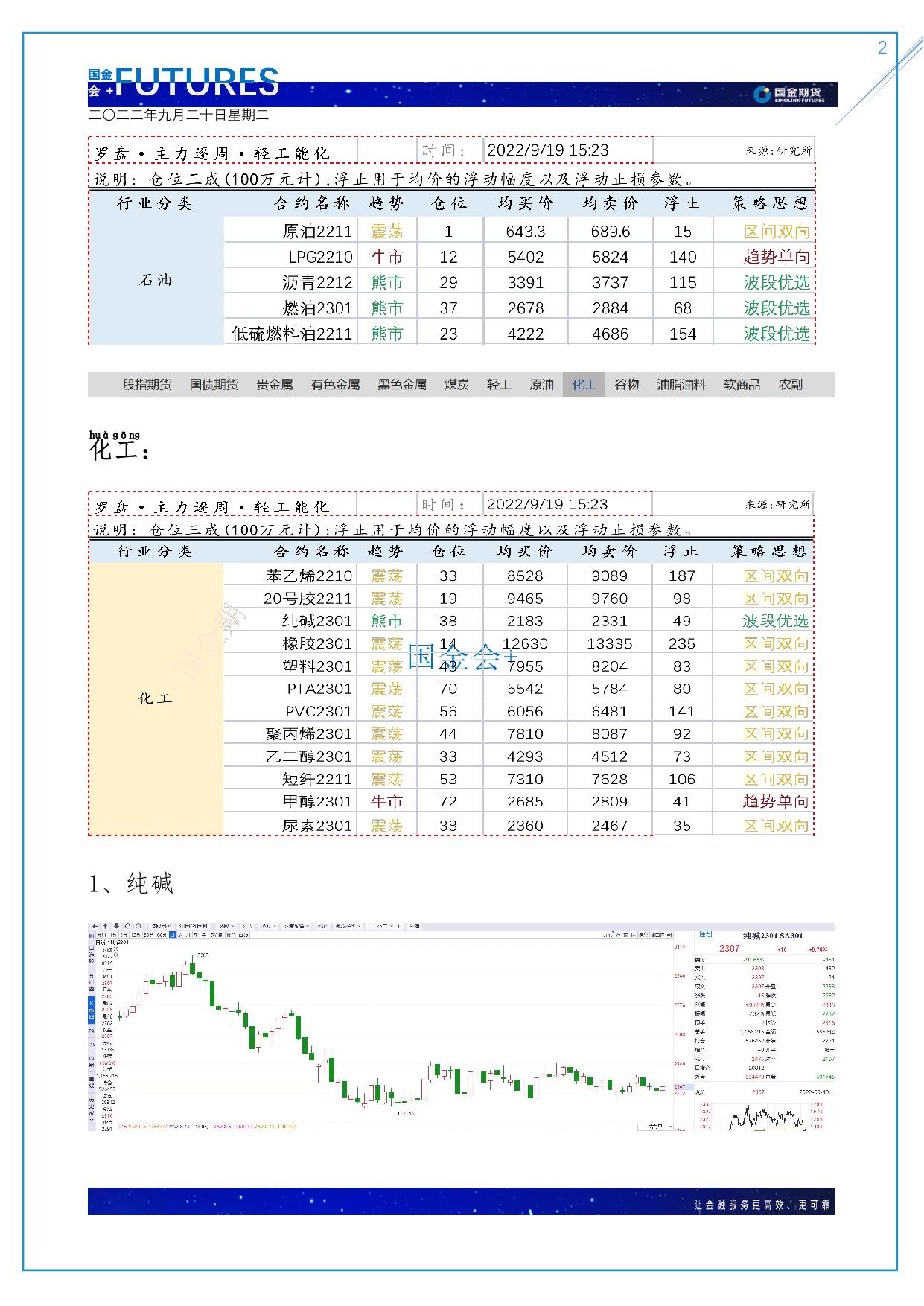
Task: Switch to the 贵金属 tab
Action: point(275,384)
